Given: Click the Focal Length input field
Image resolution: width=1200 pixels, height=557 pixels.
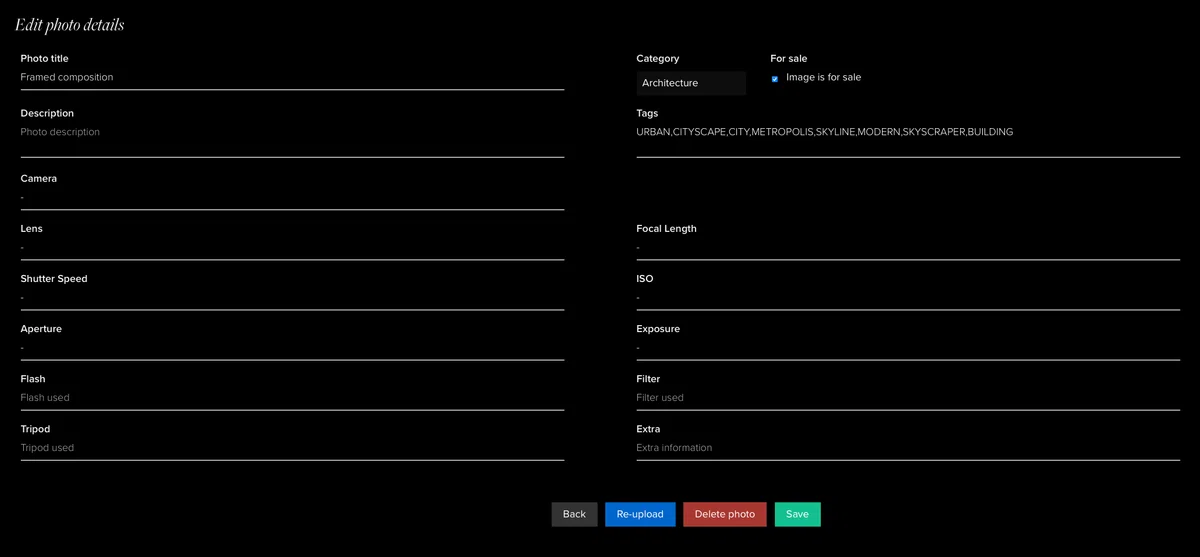Looking at the screenshot, I should [x=908, y=248].
